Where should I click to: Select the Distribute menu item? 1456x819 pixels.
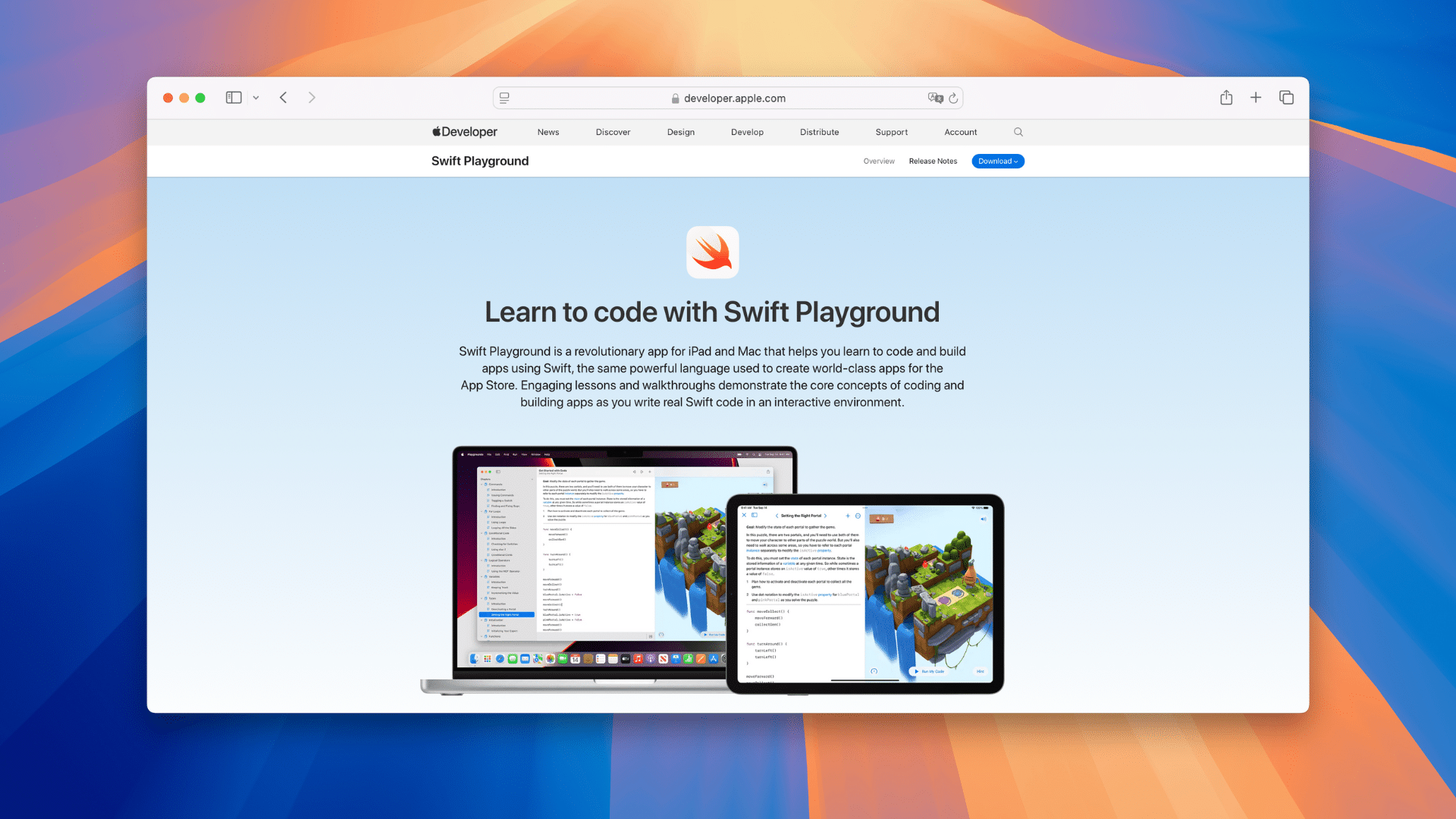coord(819,132)
